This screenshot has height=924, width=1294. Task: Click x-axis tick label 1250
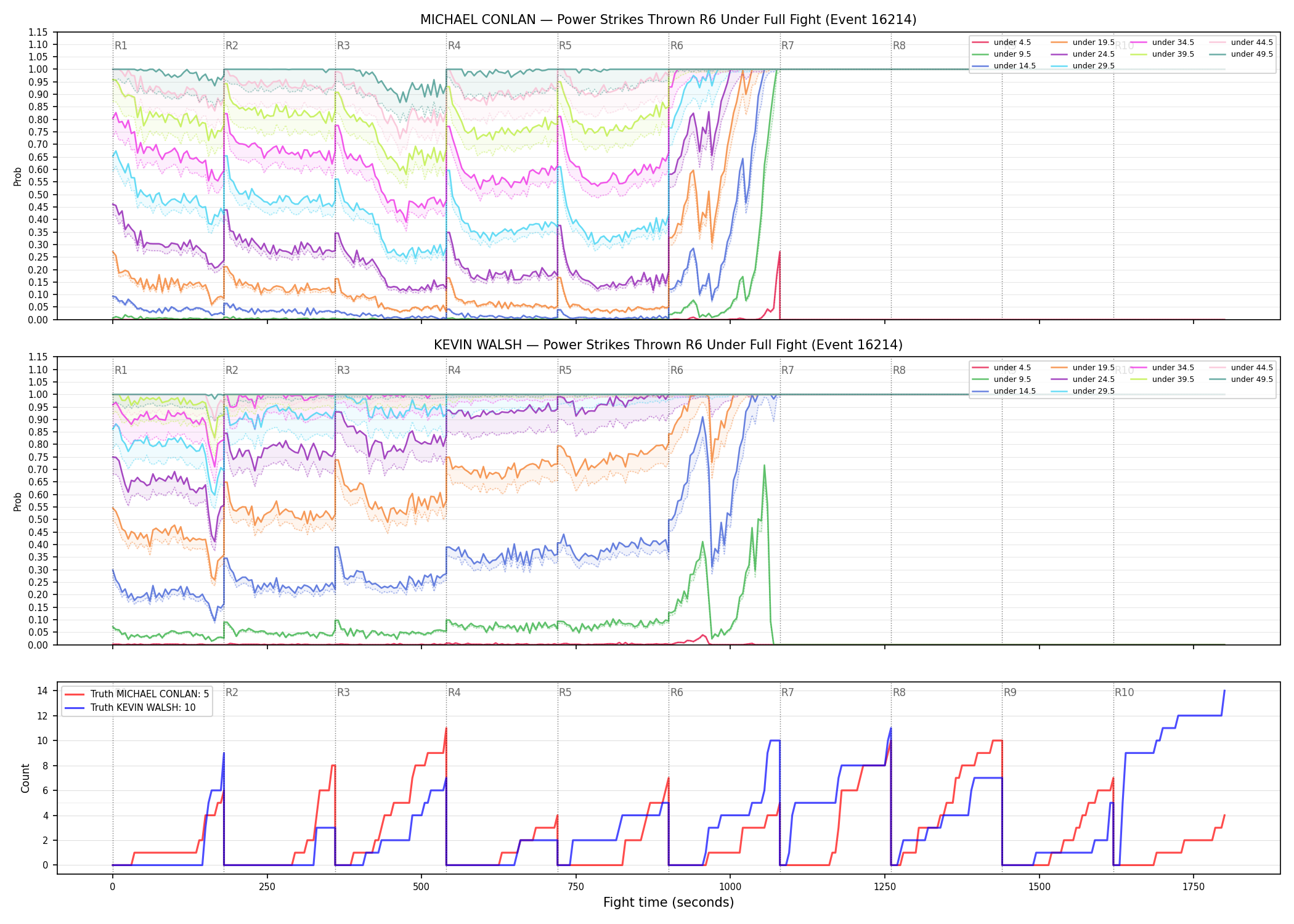(x=885, y=887)
